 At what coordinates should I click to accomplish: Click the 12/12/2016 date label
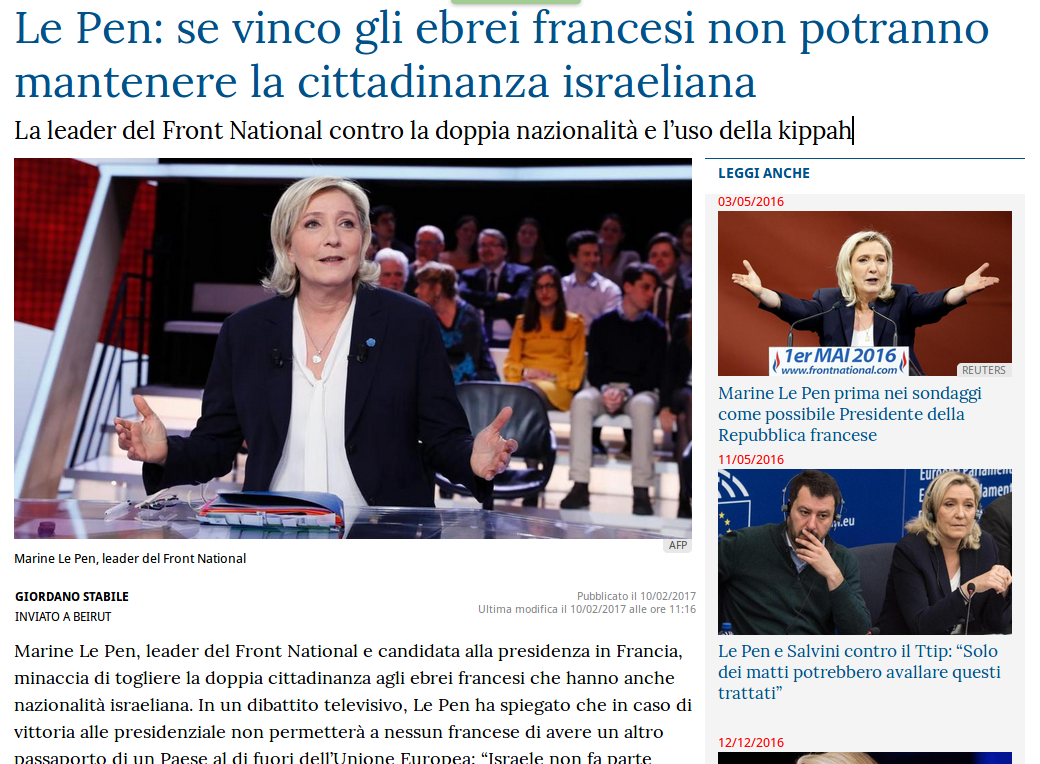pos(751,743)
